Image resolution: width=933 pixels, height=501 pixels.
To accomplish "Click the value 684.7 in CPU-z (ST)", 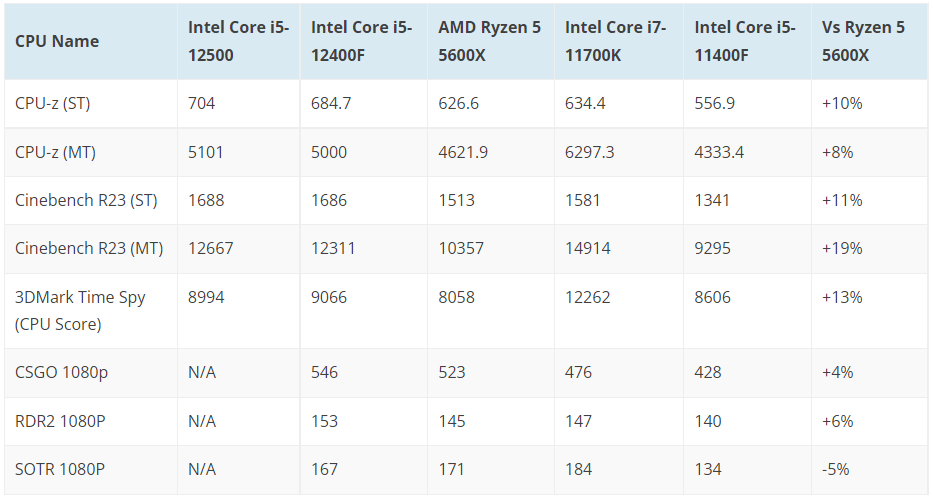I will (x=331, y=104).
